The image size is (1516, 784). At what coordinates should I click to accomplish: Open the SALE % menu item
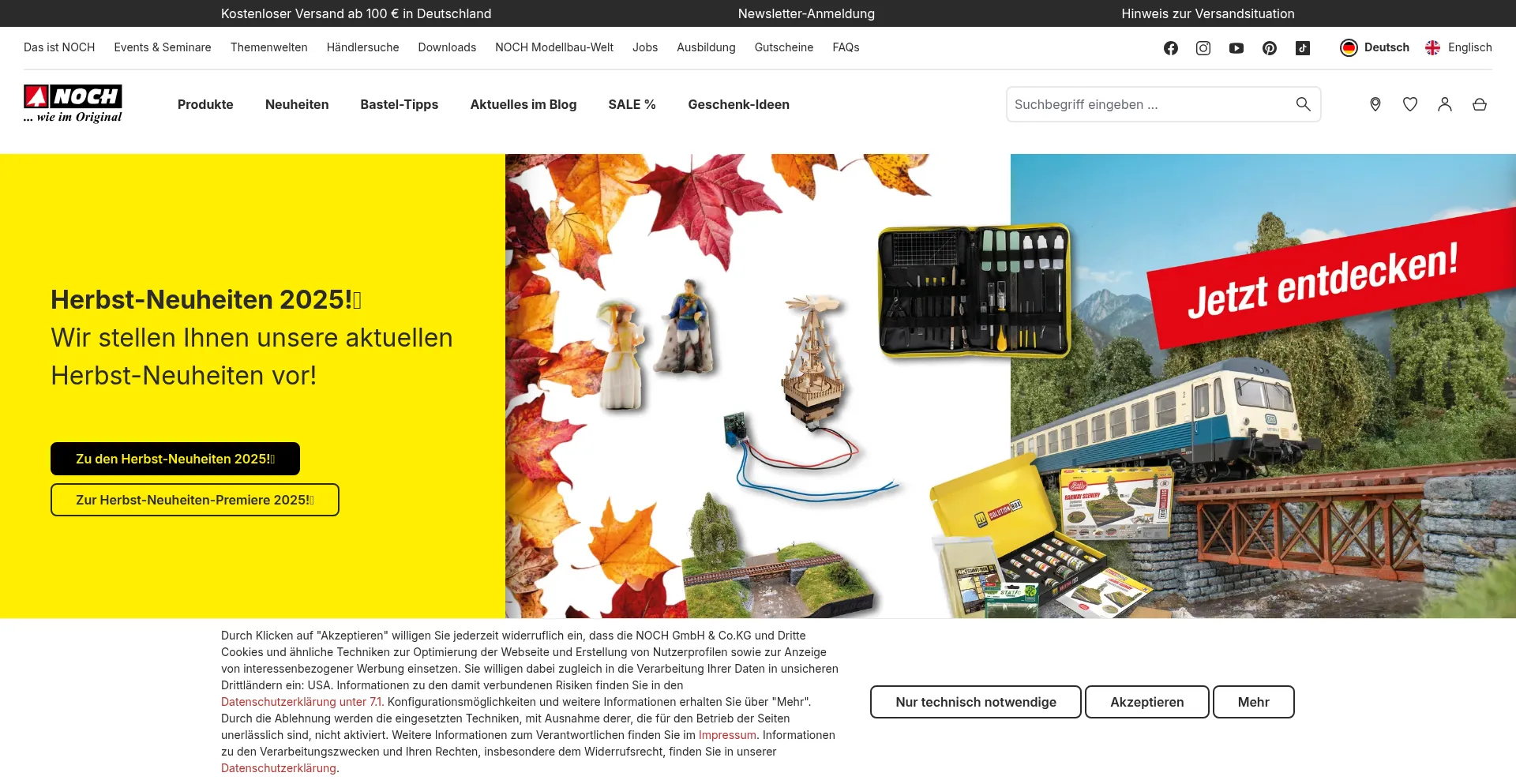[x=632, y=104]
